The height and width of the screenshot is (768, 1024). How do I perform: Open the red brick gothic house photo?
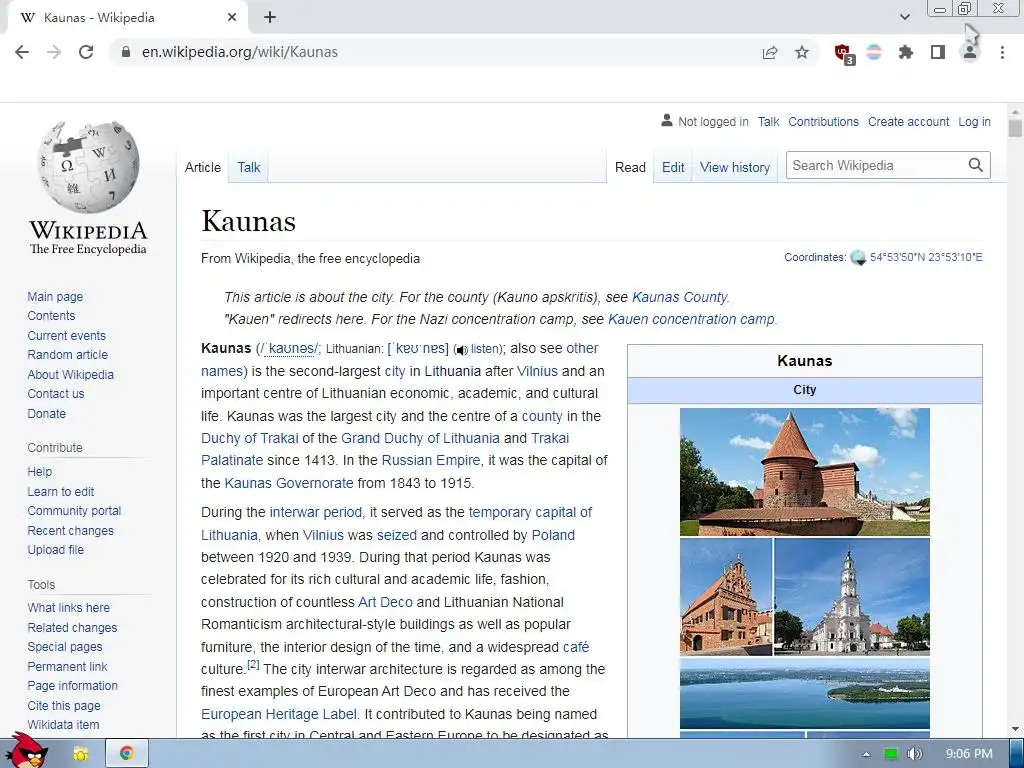(726, 596)
